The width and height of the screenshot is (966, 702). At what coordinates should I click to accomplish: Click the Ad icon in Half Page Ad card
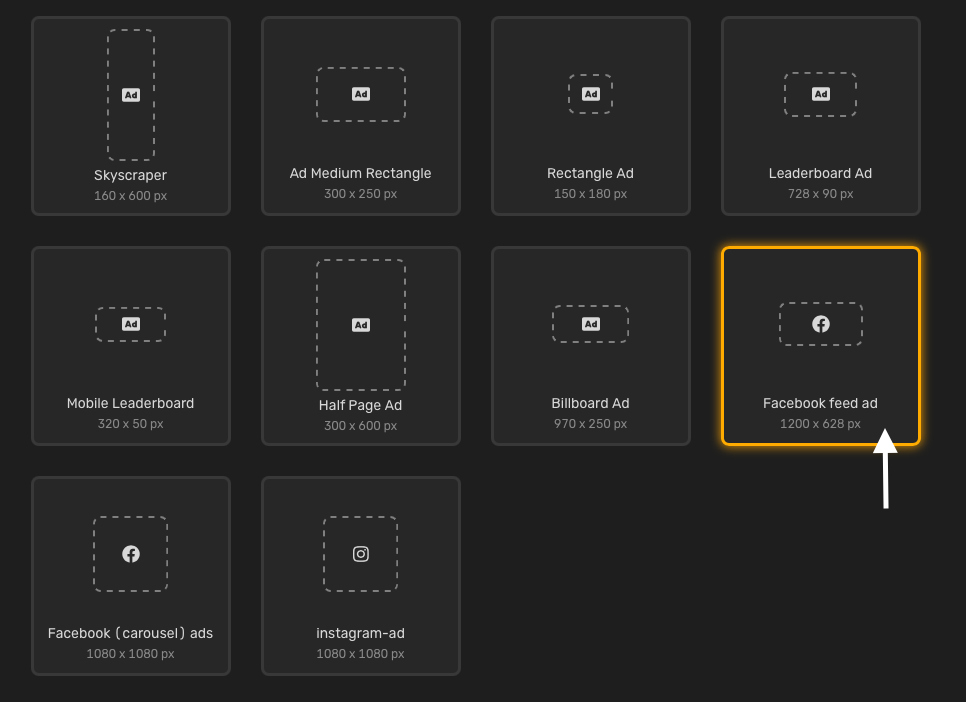(x=361, y=325)
